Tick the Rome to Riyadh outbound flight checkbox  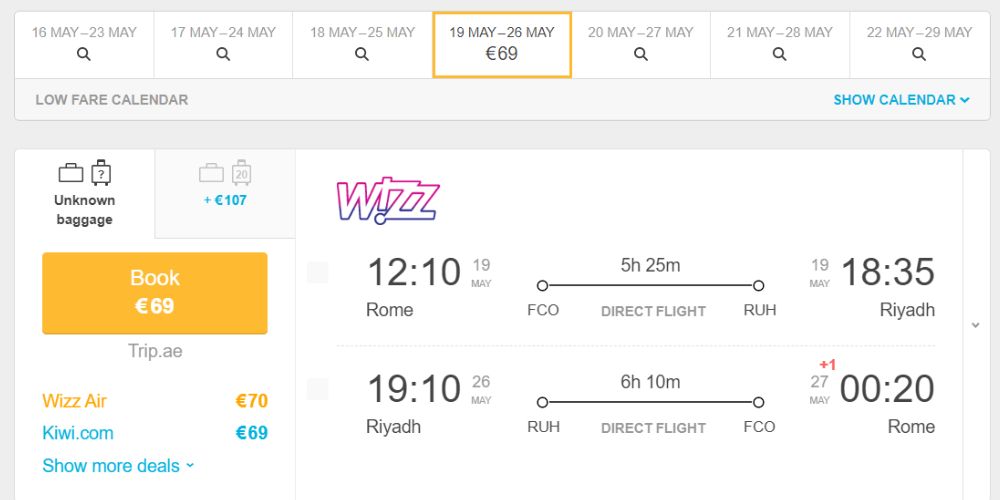pyautogui.click(x=318, y=272)
